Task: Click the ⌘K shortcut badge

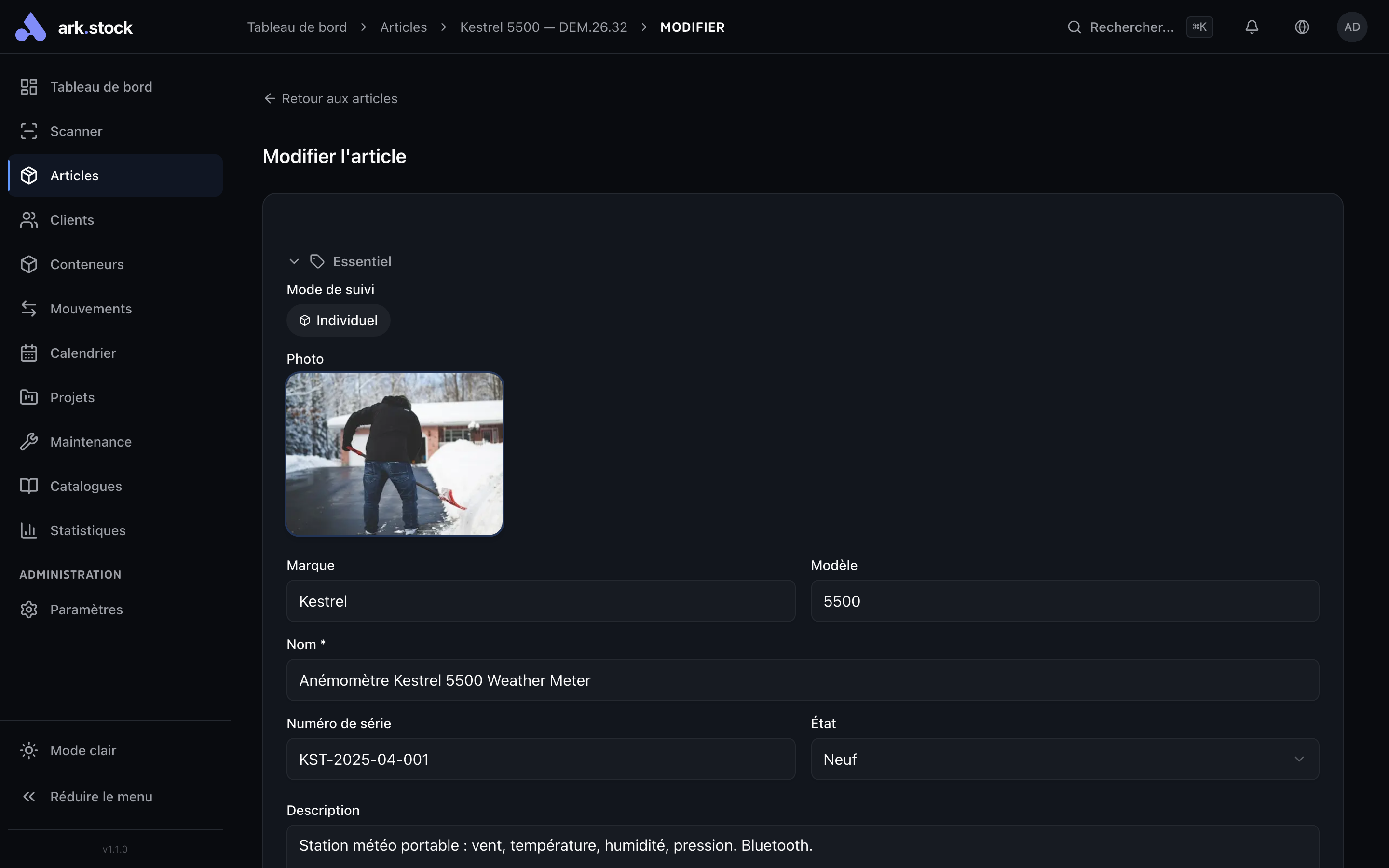Action: [1199, 27]
